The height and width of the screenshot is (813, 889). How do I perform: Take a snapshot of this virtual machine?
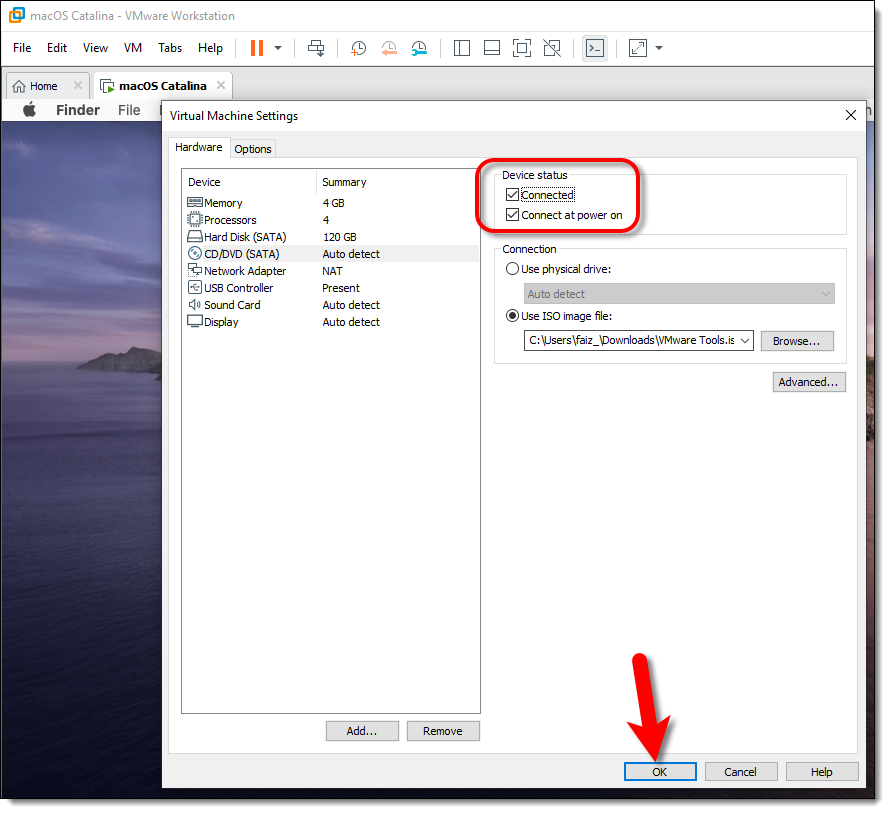point(358,48)
